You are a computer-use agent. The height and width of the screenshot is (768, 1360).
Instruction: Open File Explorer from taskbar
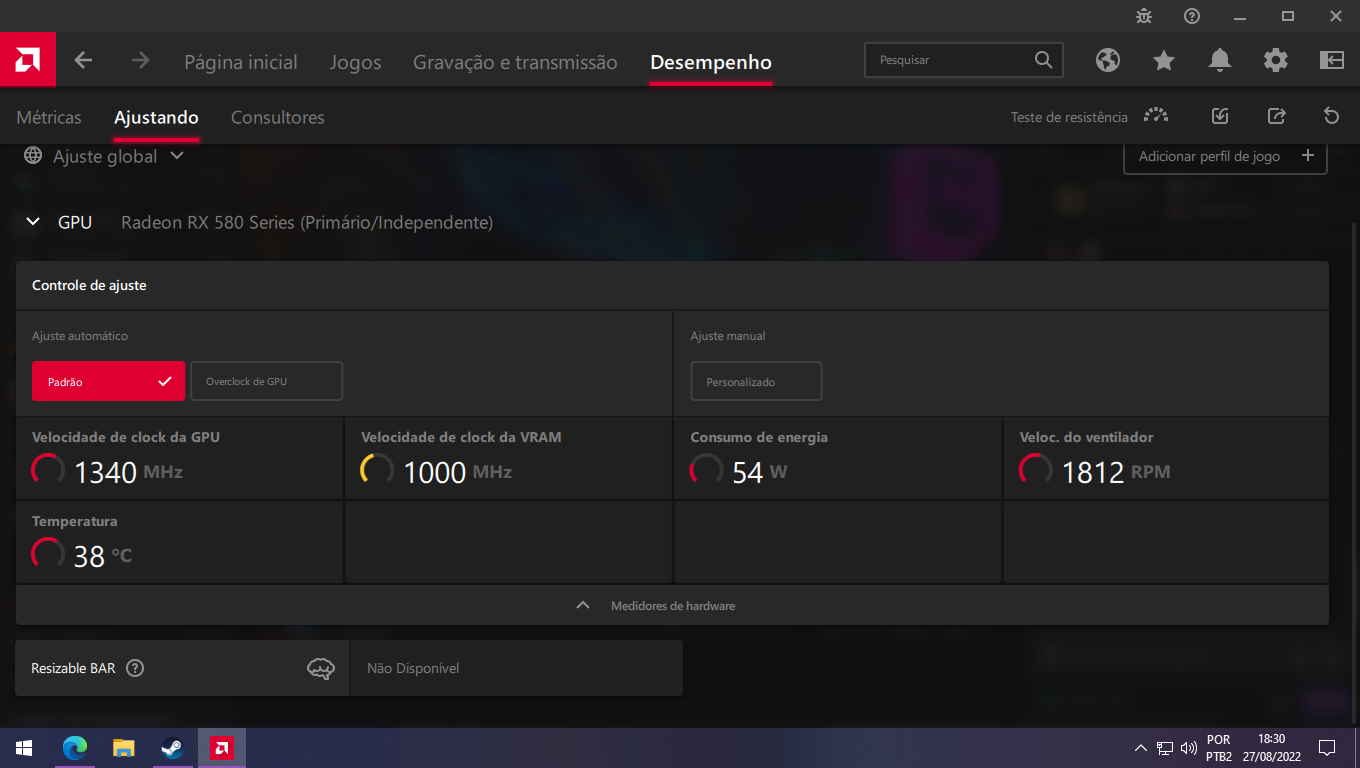point(123,748)
